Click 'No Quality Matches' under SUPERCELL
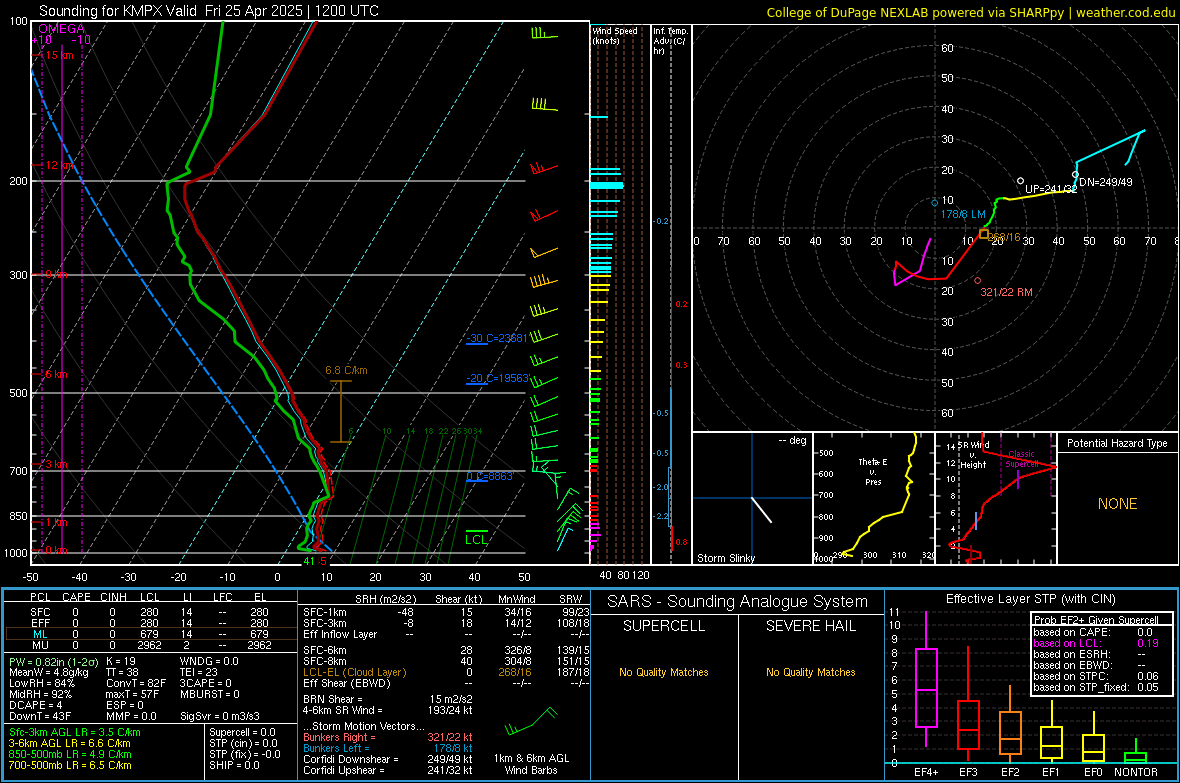 [x=664, y=672]
